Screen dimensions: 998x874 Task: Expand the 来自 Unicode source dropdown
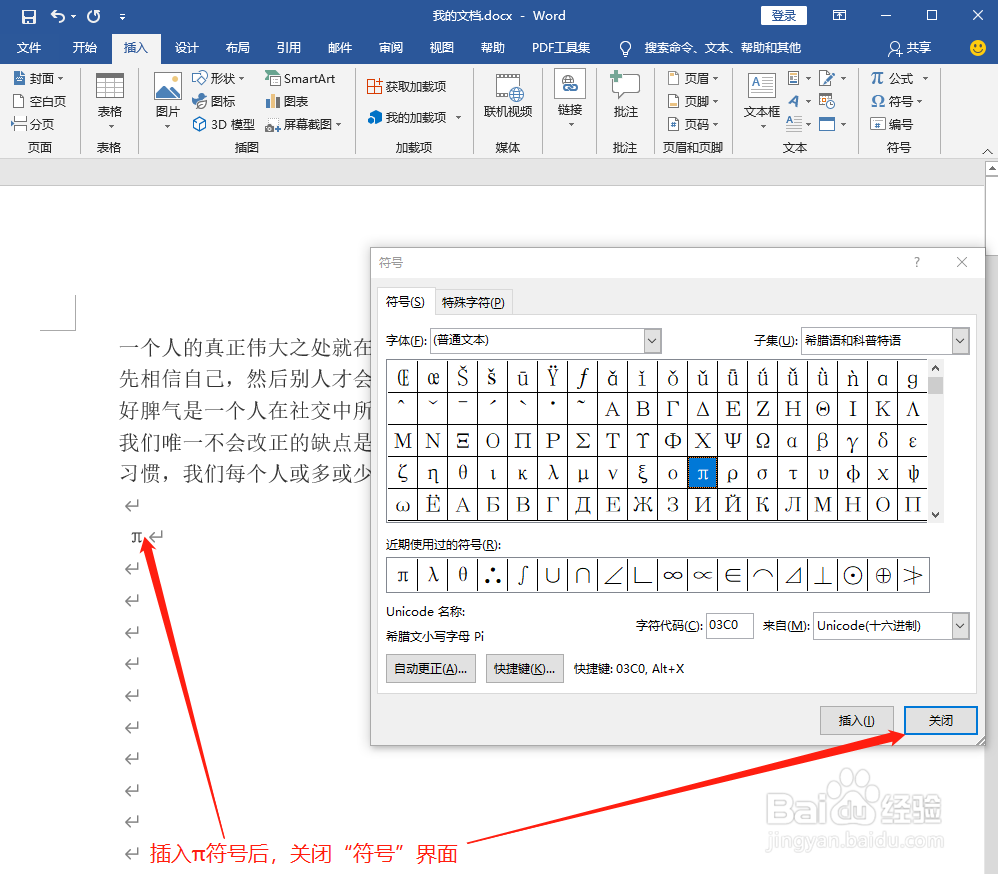click(960, 626)
